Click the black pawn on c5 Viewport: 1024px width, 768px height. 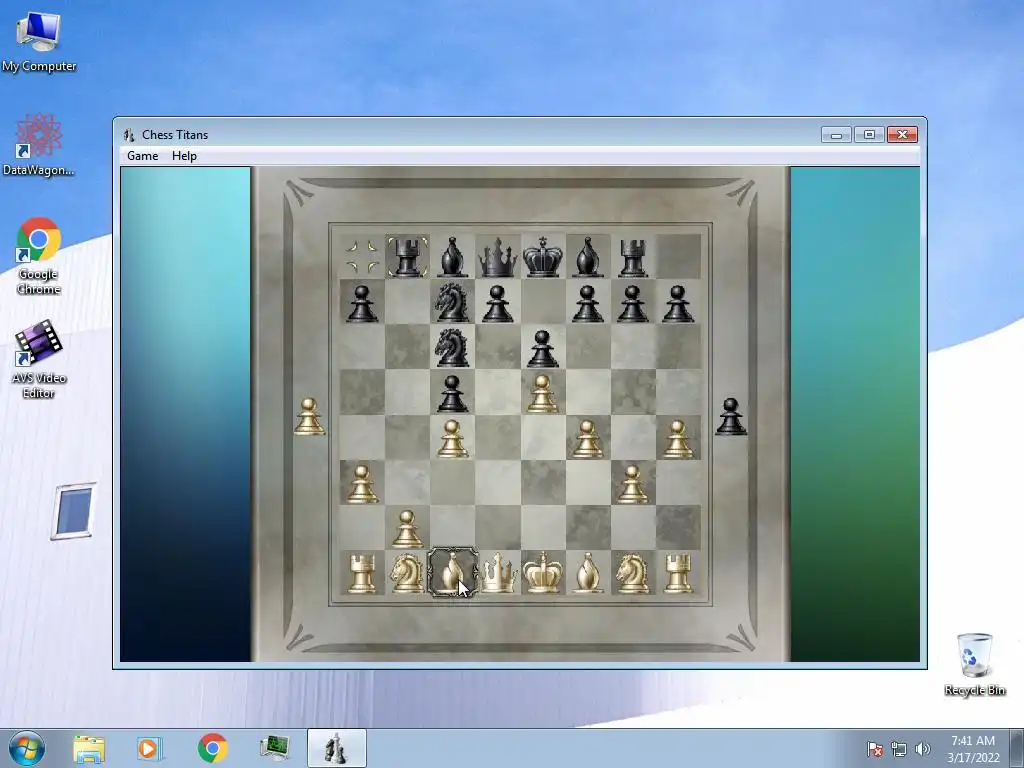(453, 393)
